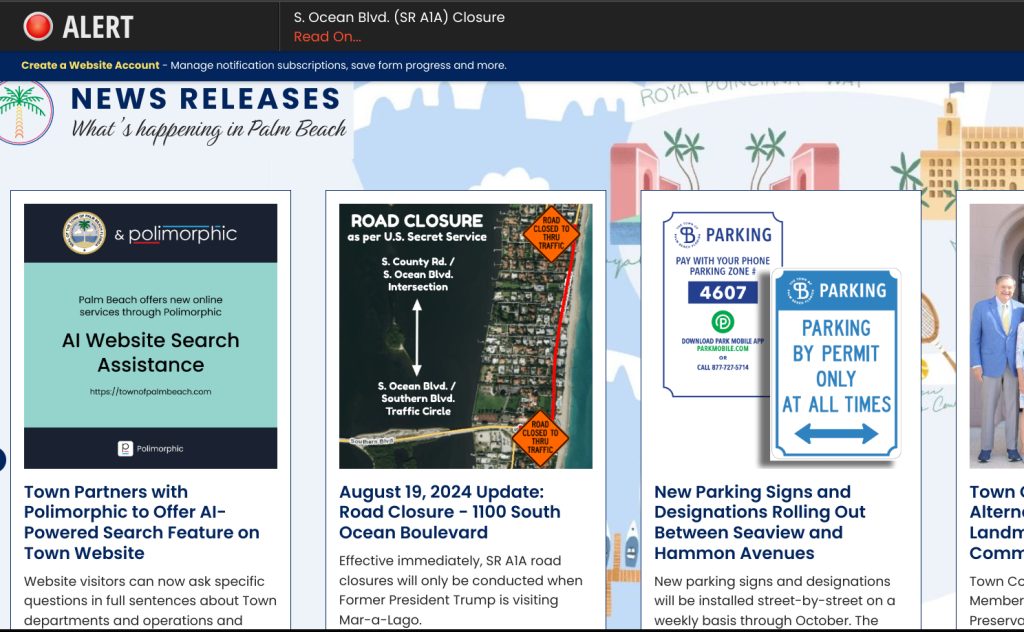The height and width of the screenshot is (632, 1024).
Task: Click the Polimorphic logo icon in card footer
Action: (125, 449)
